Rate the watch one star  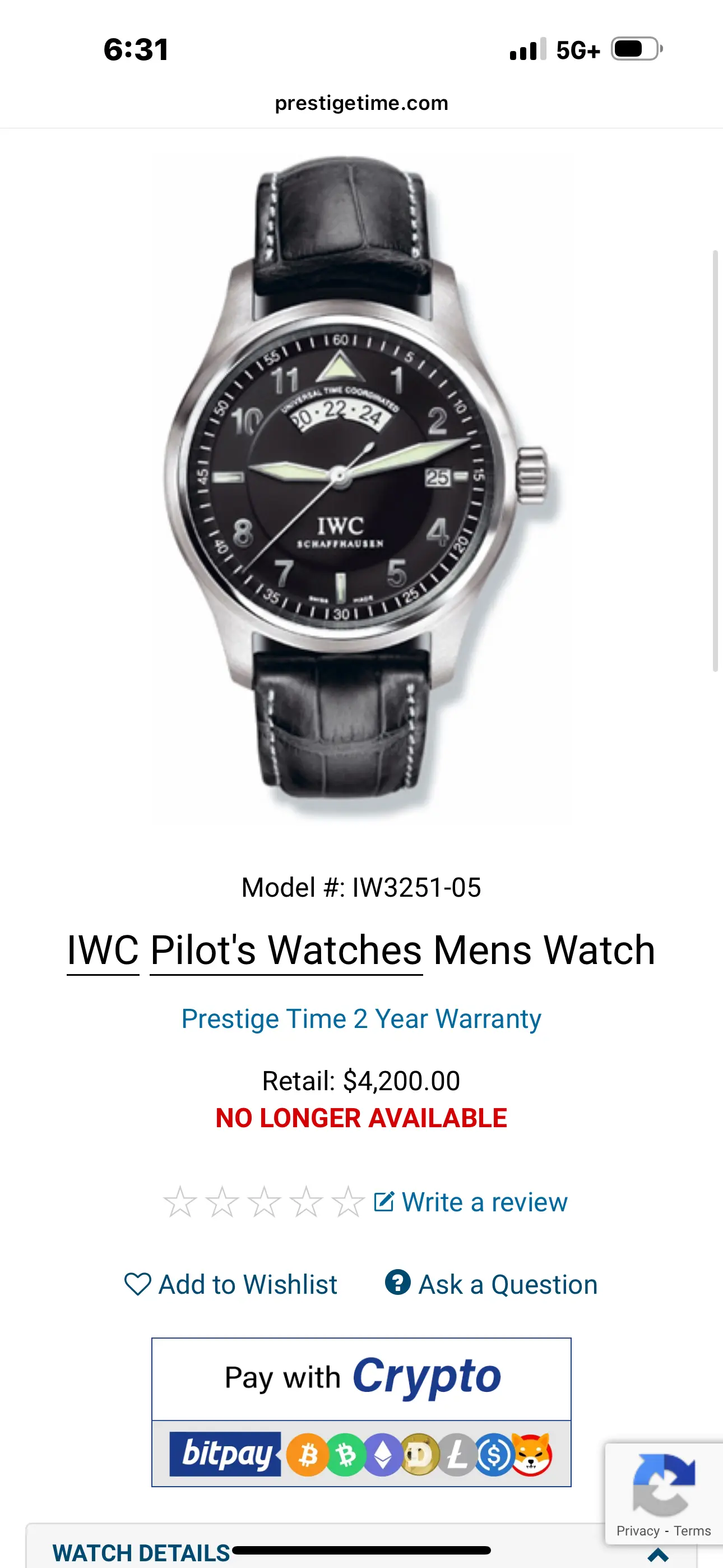pyautogui.click(x=180, y=1202)
